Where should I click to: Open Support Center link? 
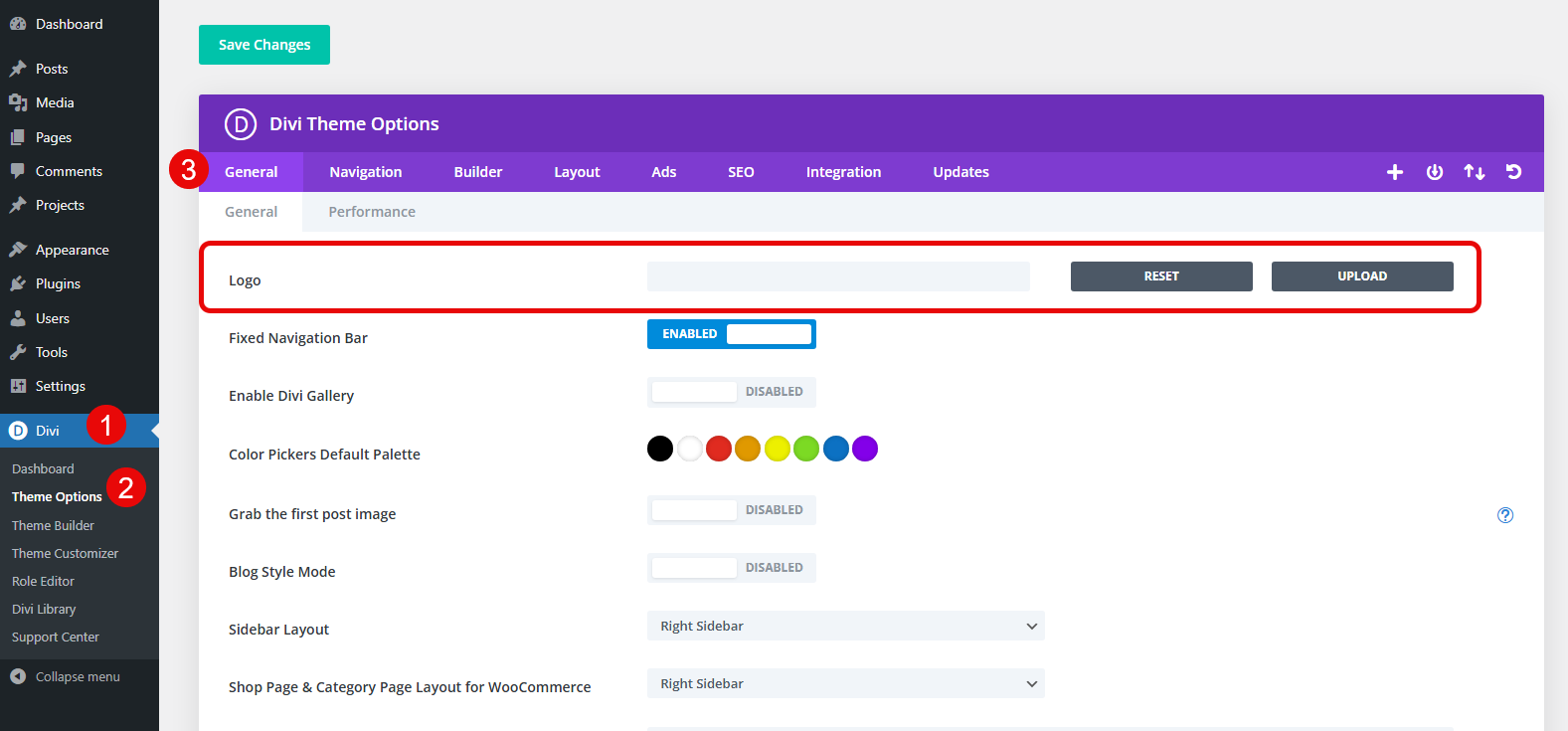[x=56, y=637]
